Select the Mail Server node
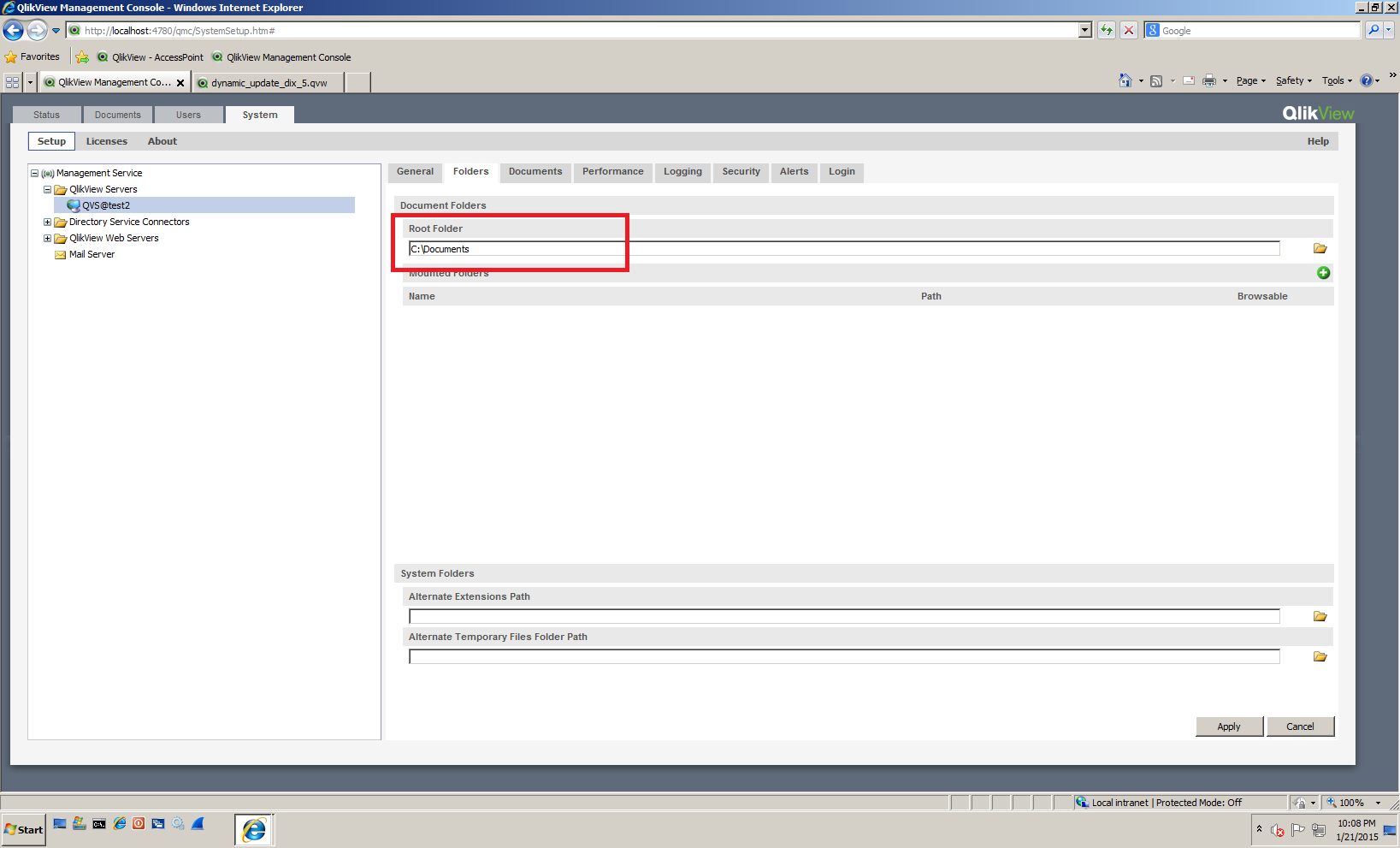 (92, 255)
